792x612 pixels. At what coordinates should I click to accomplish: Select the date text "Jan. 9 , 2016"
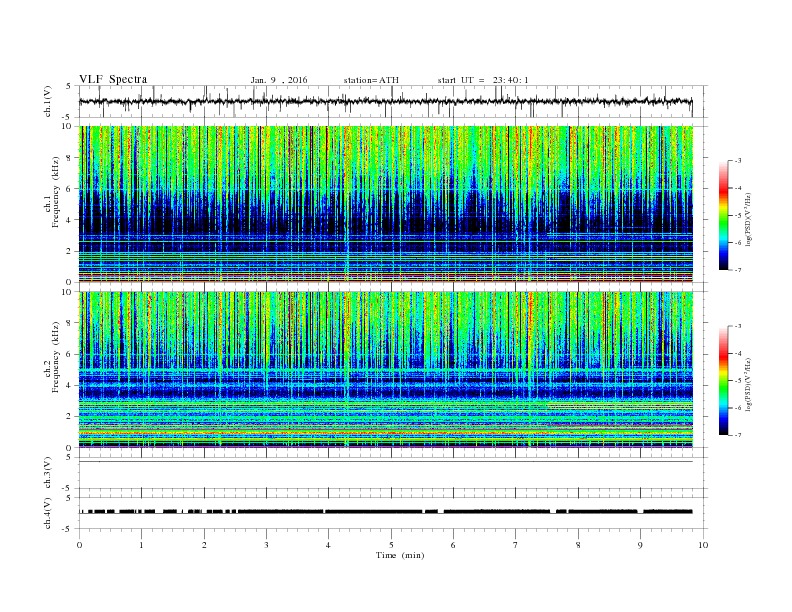coord(279,80)
